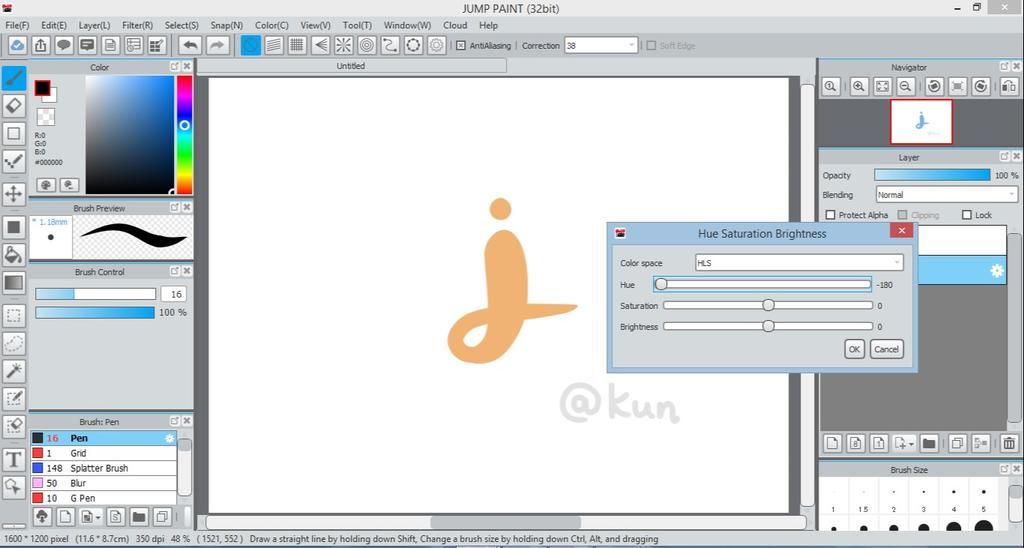Click the Saturation slider handle

769,305
